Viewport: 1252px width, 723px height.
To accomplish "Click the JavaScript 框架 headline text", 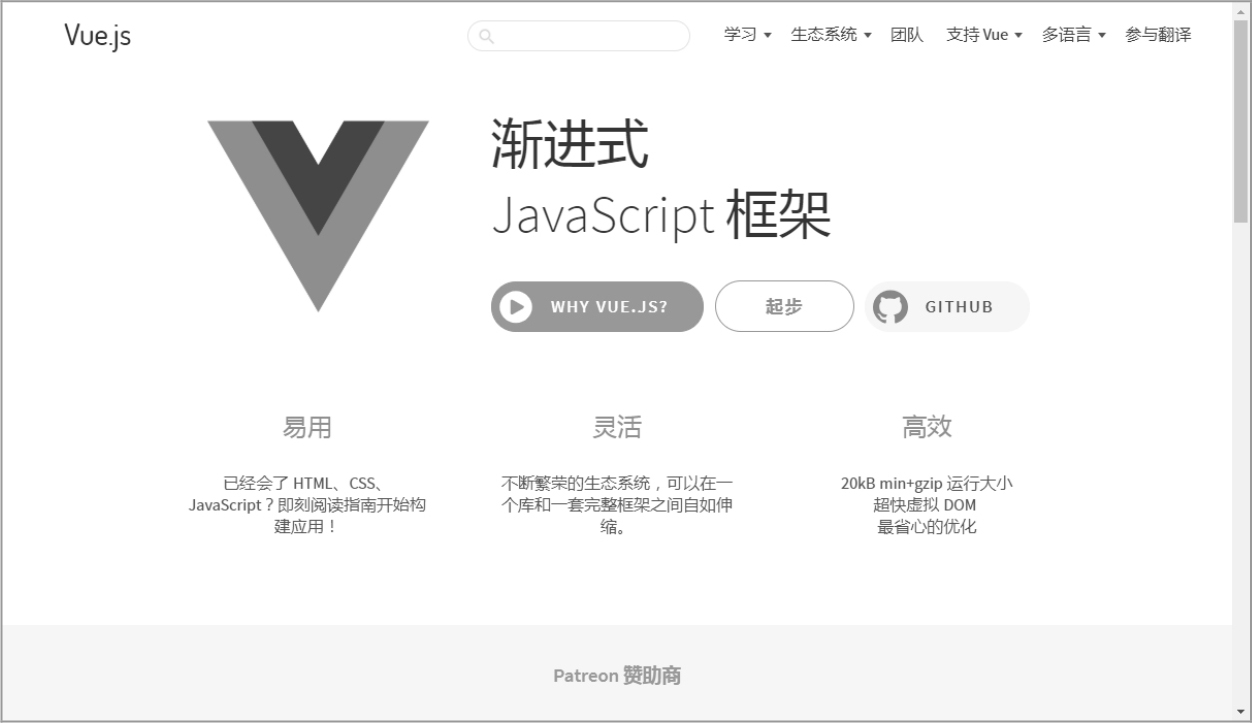I will coord(661,215).
